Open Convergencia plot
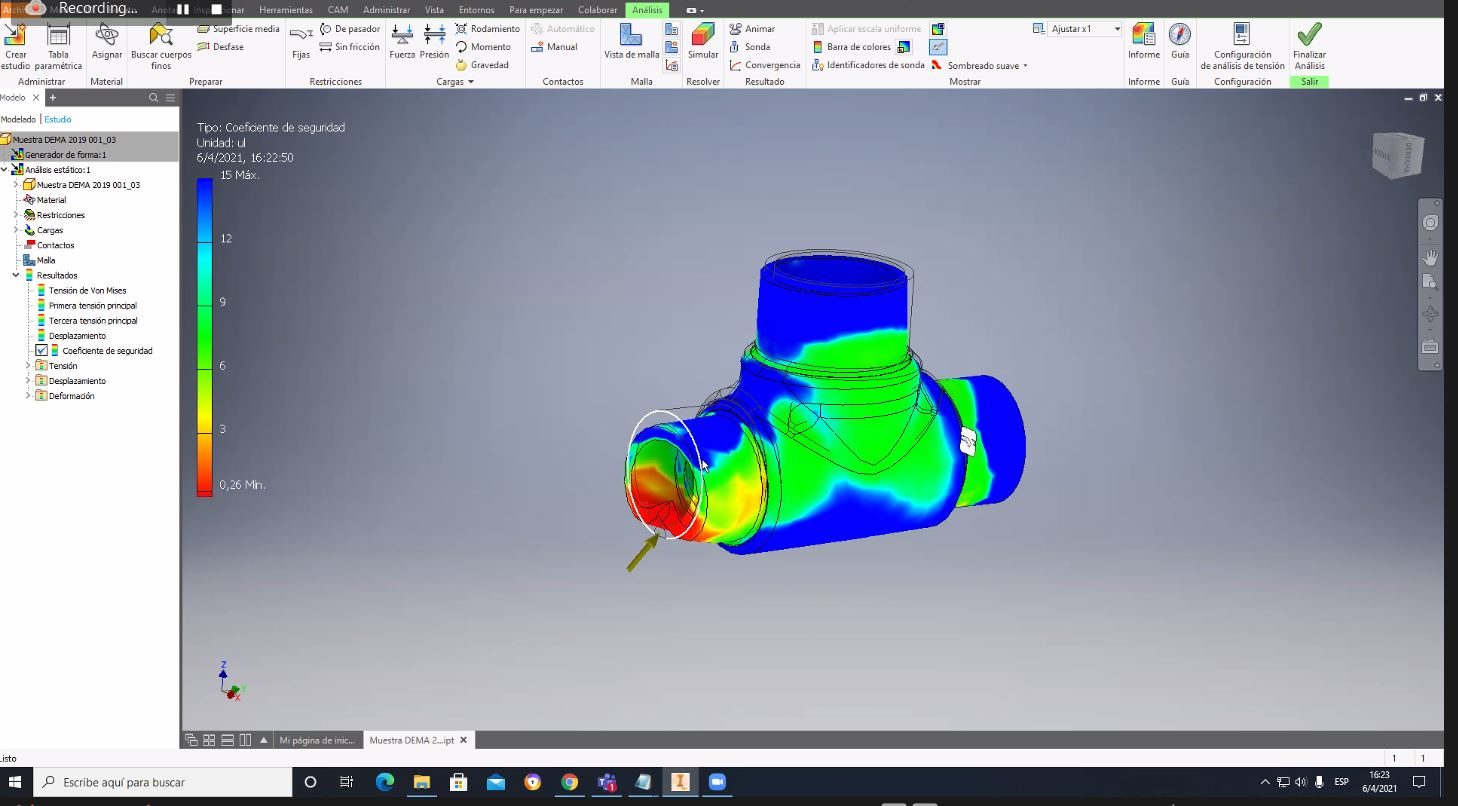The height and width of the screenshot is (806, 1458). [765, 65]
